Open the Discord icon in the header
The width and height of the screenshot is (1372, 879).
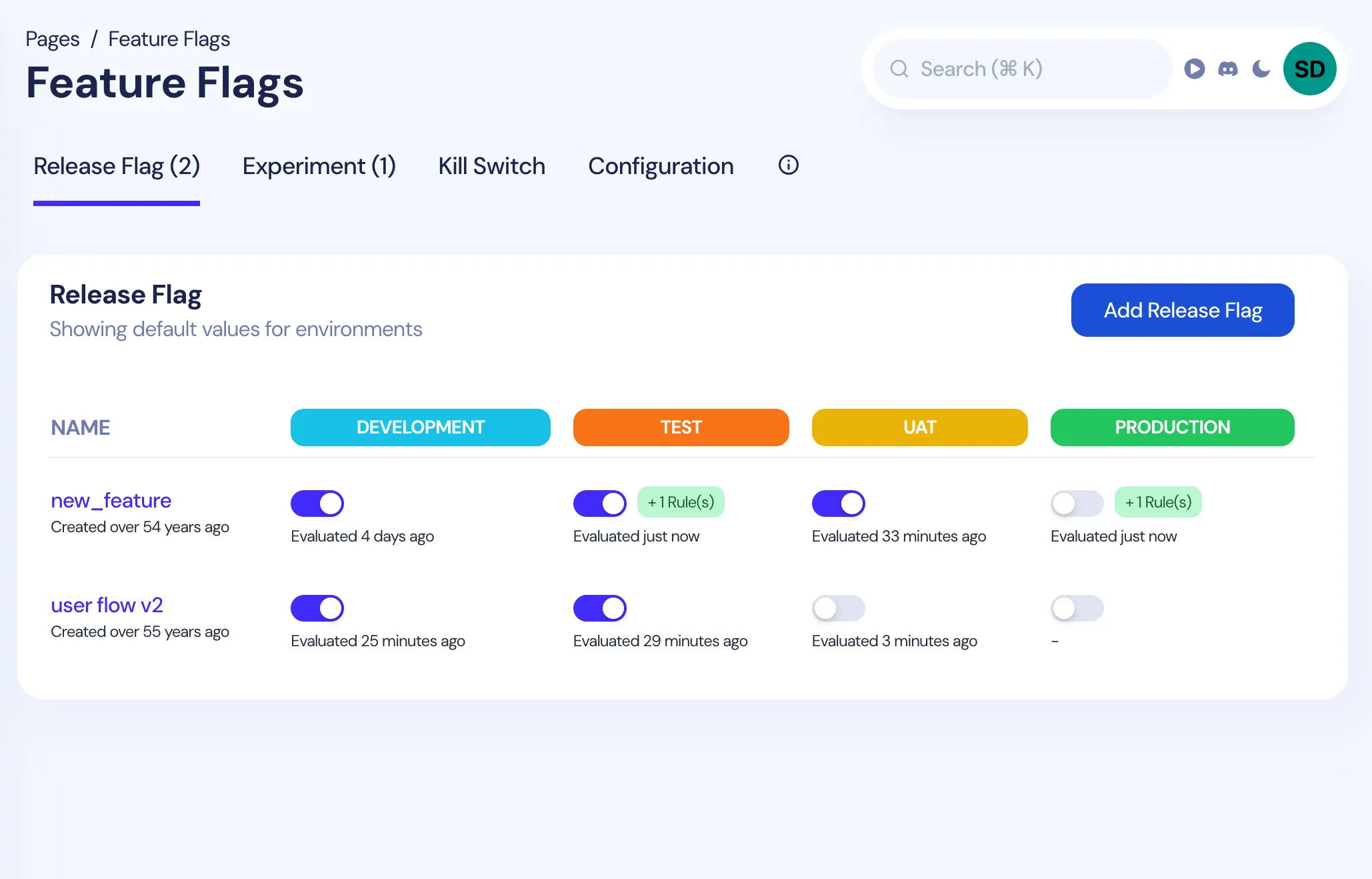click(x=1227, y=69)
